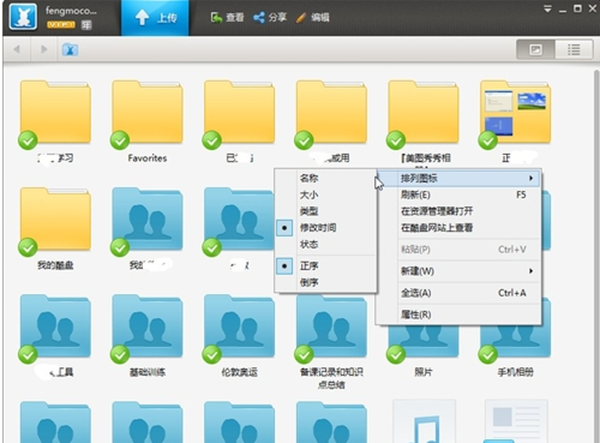Screen dimensions: 600x443
Task: Open 属性(R) properties
Action: coord(459,314)
